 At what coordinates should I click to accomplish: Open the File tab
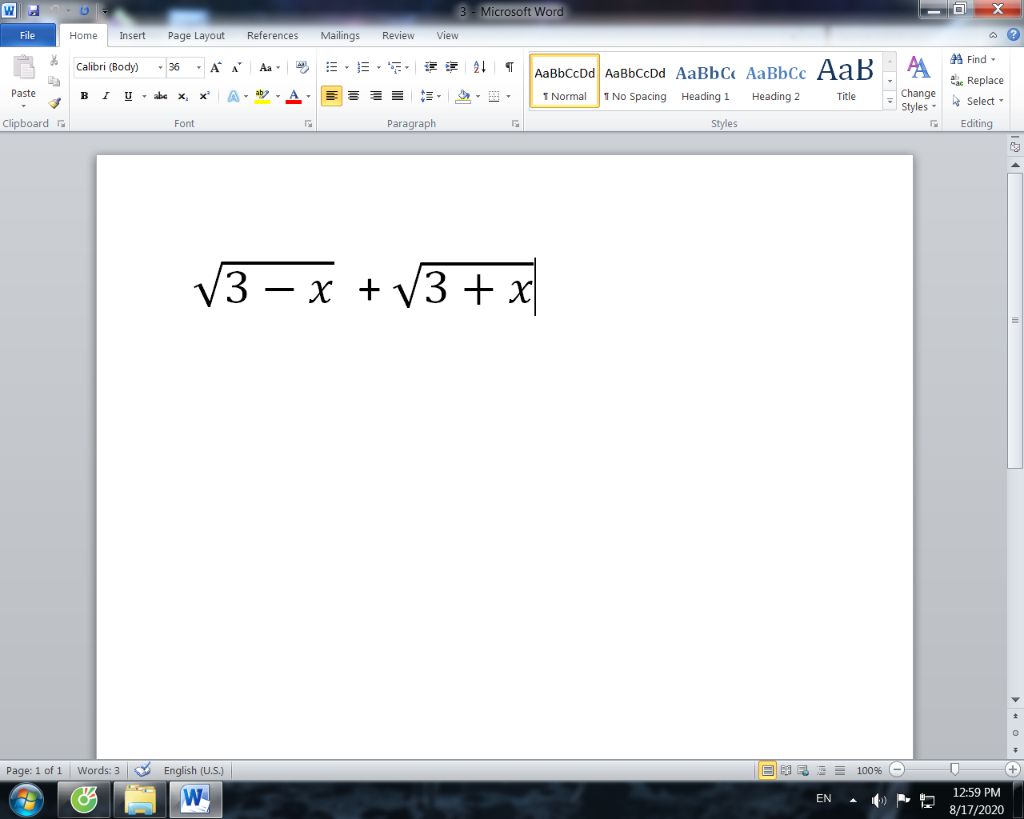coord(27,35)
